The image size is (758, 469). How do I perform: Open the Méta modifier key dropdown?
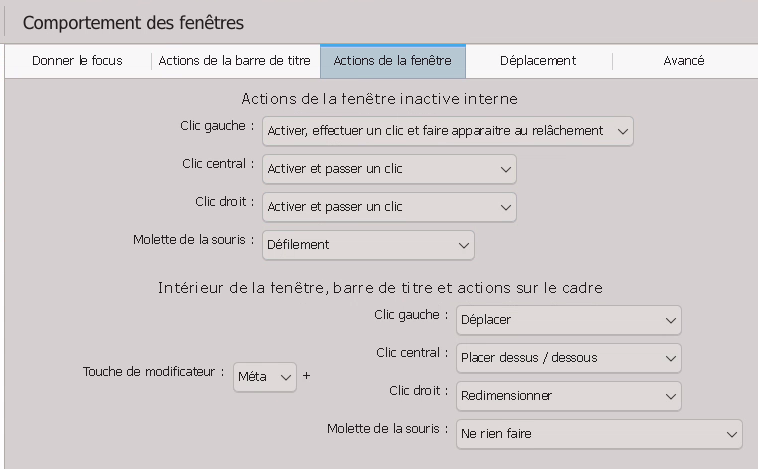[x=265, y=377]
